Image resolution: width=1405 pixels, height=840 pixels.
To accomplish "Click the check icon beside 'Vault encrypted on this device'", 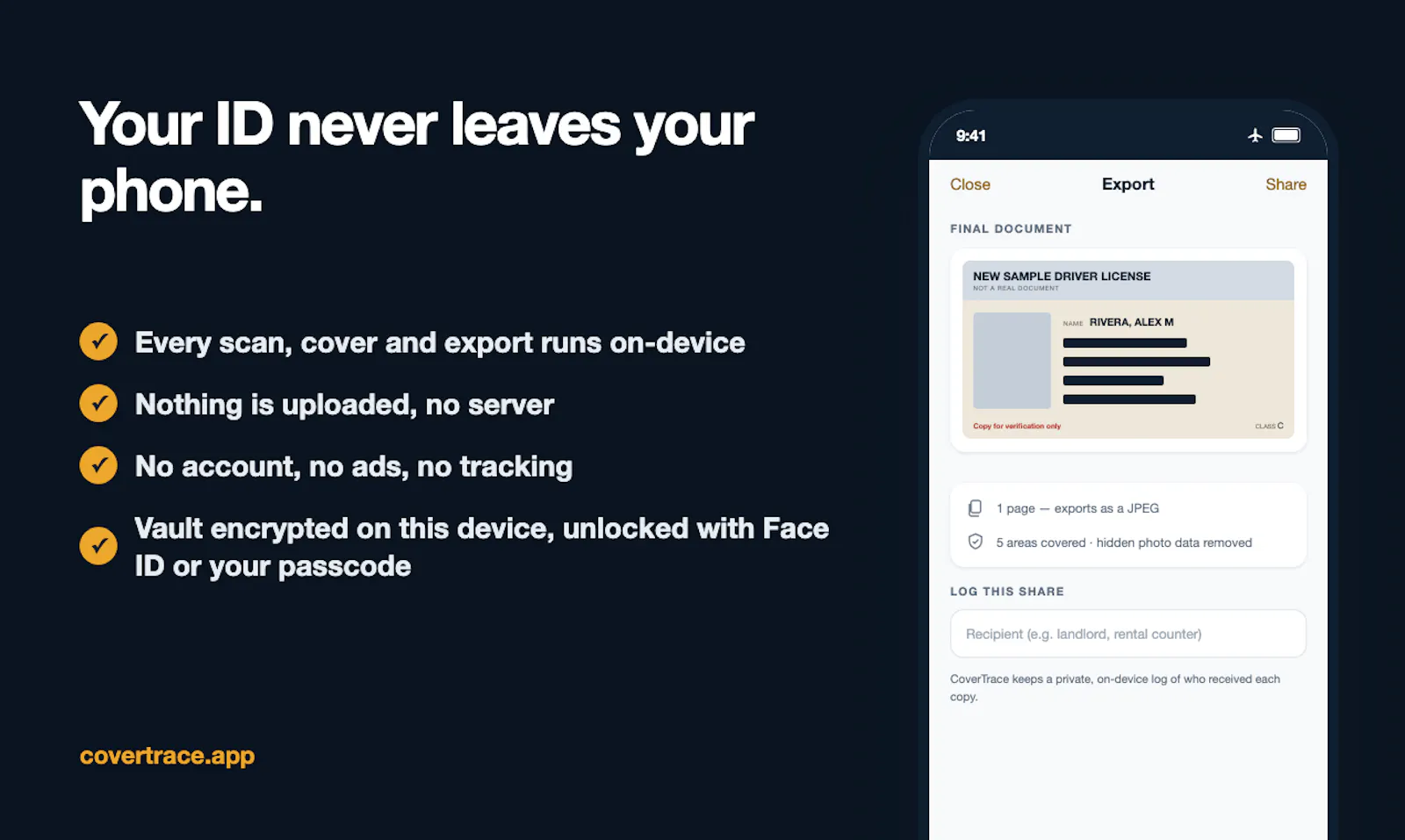I will tap(98, 546).
